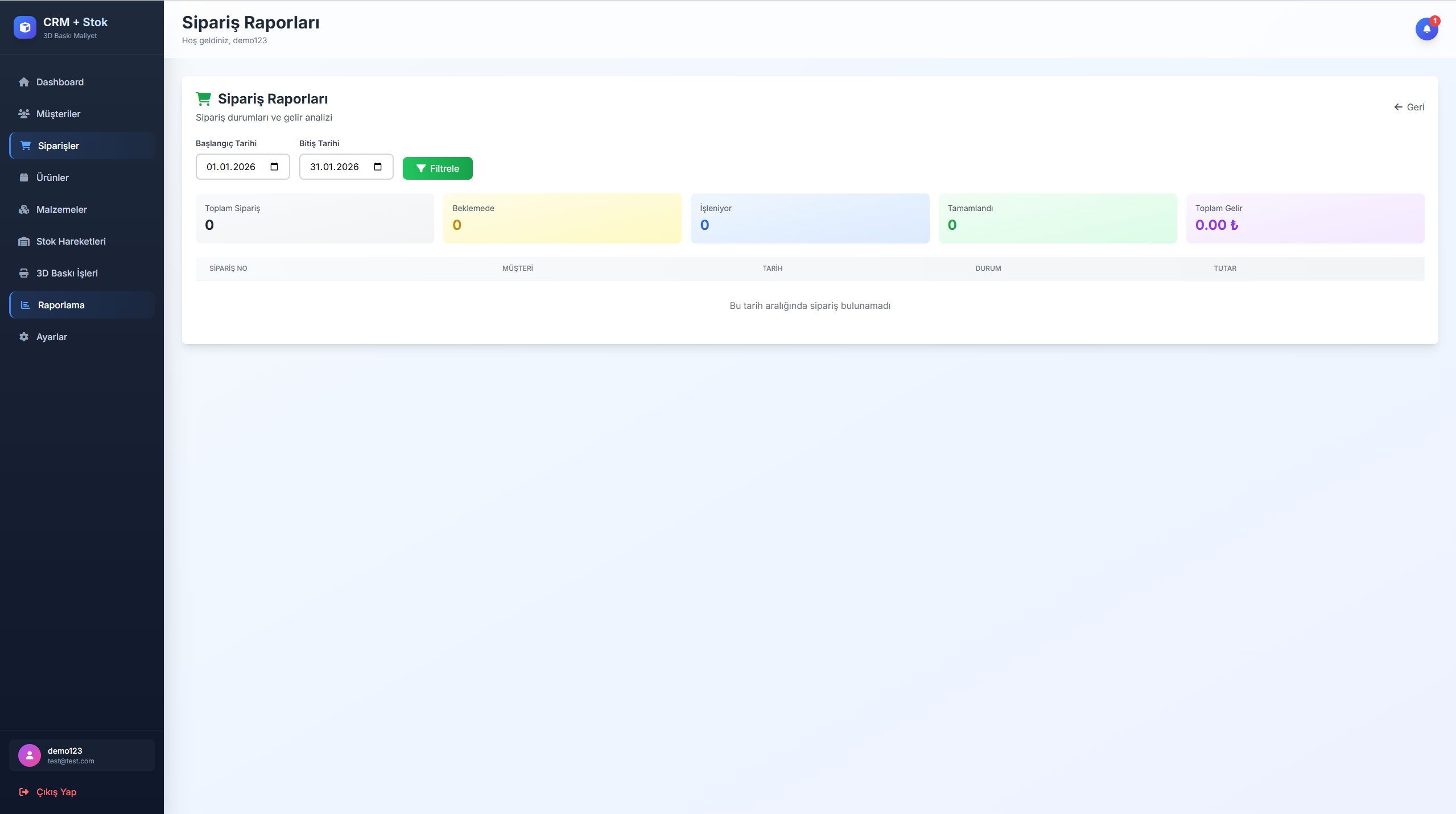Click the CRM + Stok cube logo
This screenshot has height=814, width=1456.
point(24,27)
